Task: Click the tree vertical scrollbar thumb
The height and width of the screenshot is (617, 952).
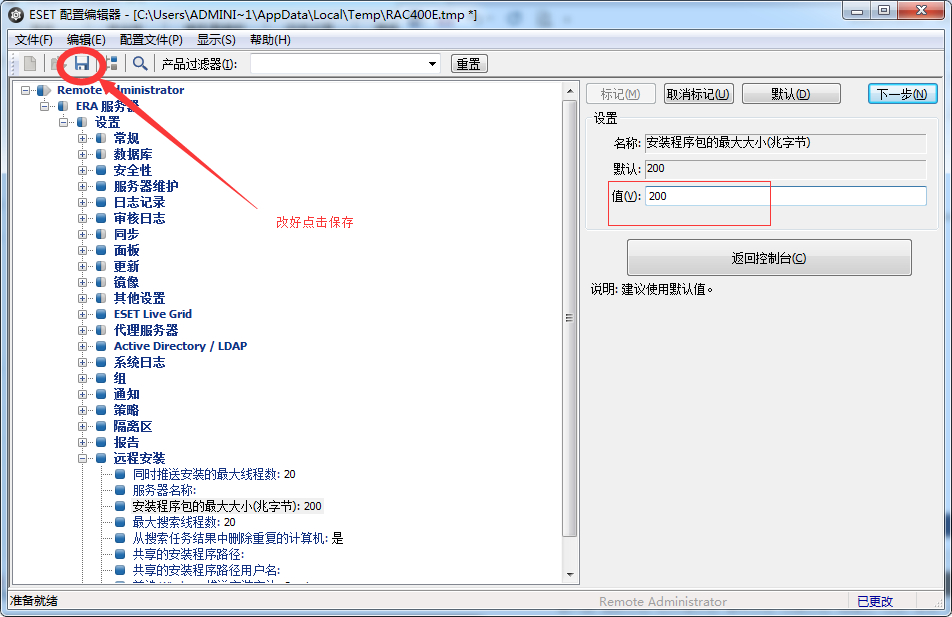Action: pos(570,318)
